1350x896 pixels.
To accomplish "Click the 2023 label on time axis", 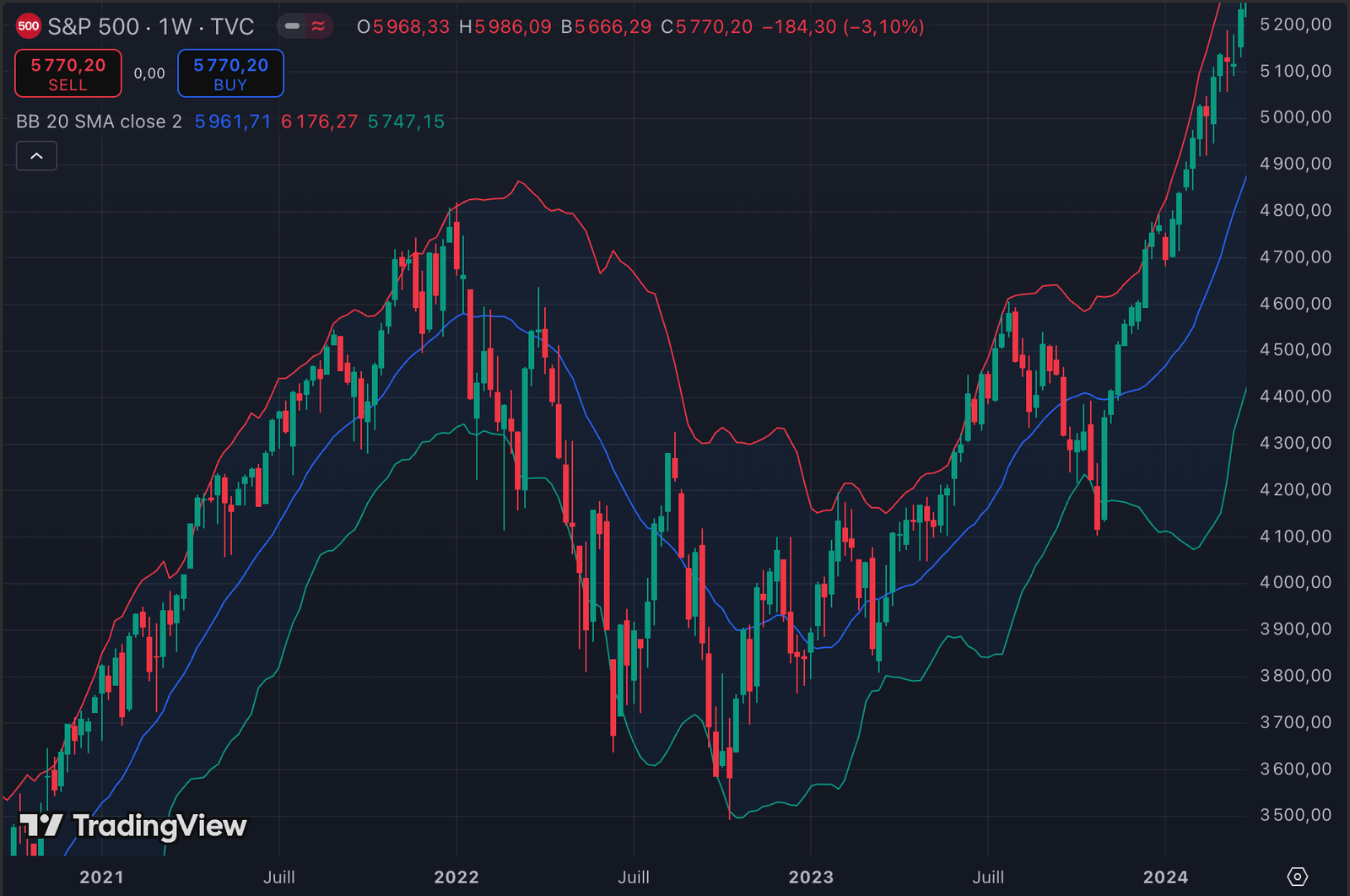I will click(x=811, y=877).
